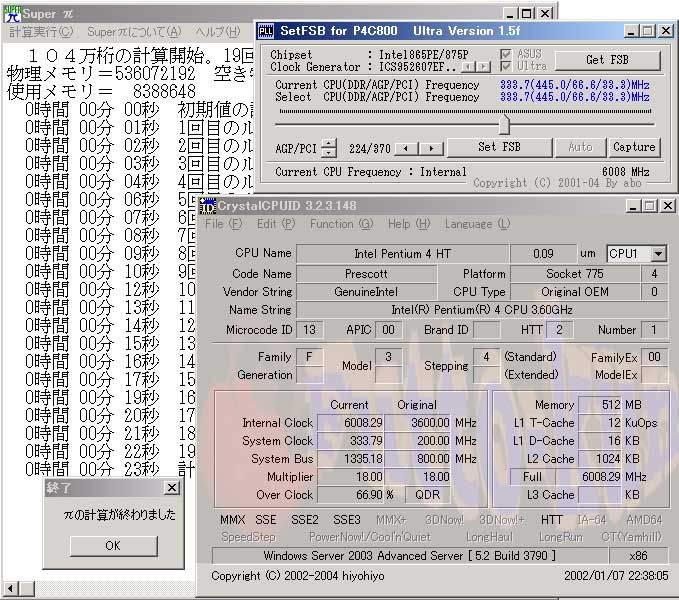Open 計算実行 menu in Super Pi
Screen dimensions: 679x600
click(x=41, y=32)
